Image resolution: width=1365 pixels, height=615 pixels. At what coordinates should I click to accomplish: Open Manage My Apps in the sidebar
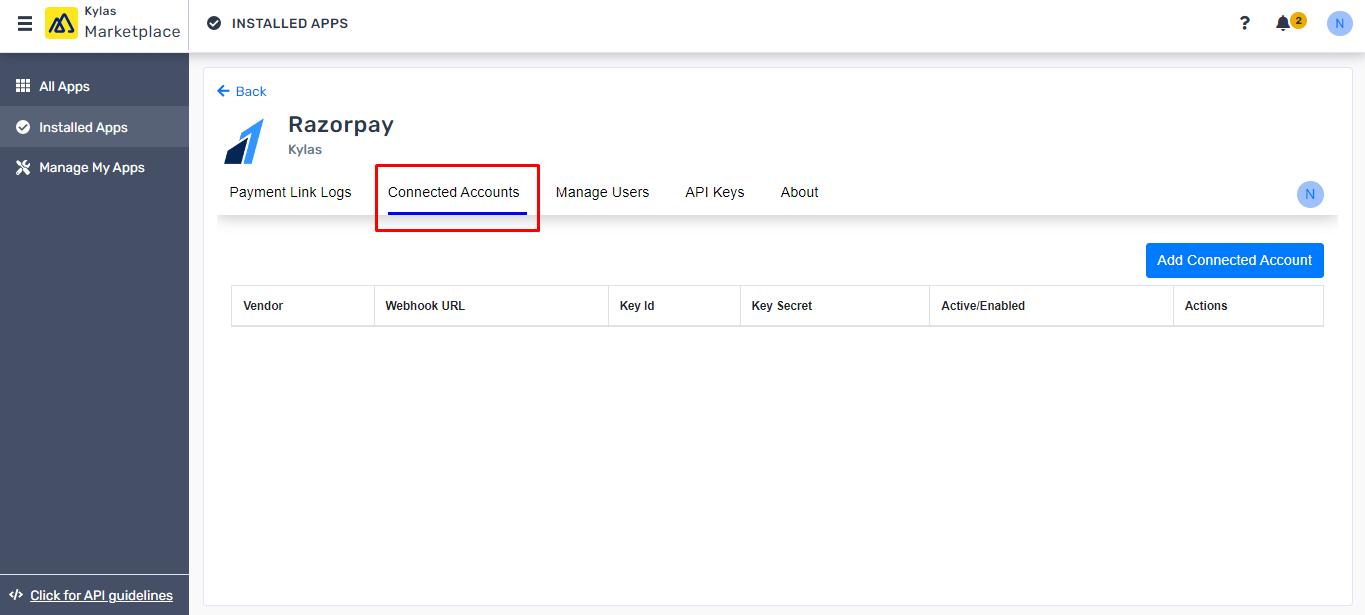(x=94, y=167)
